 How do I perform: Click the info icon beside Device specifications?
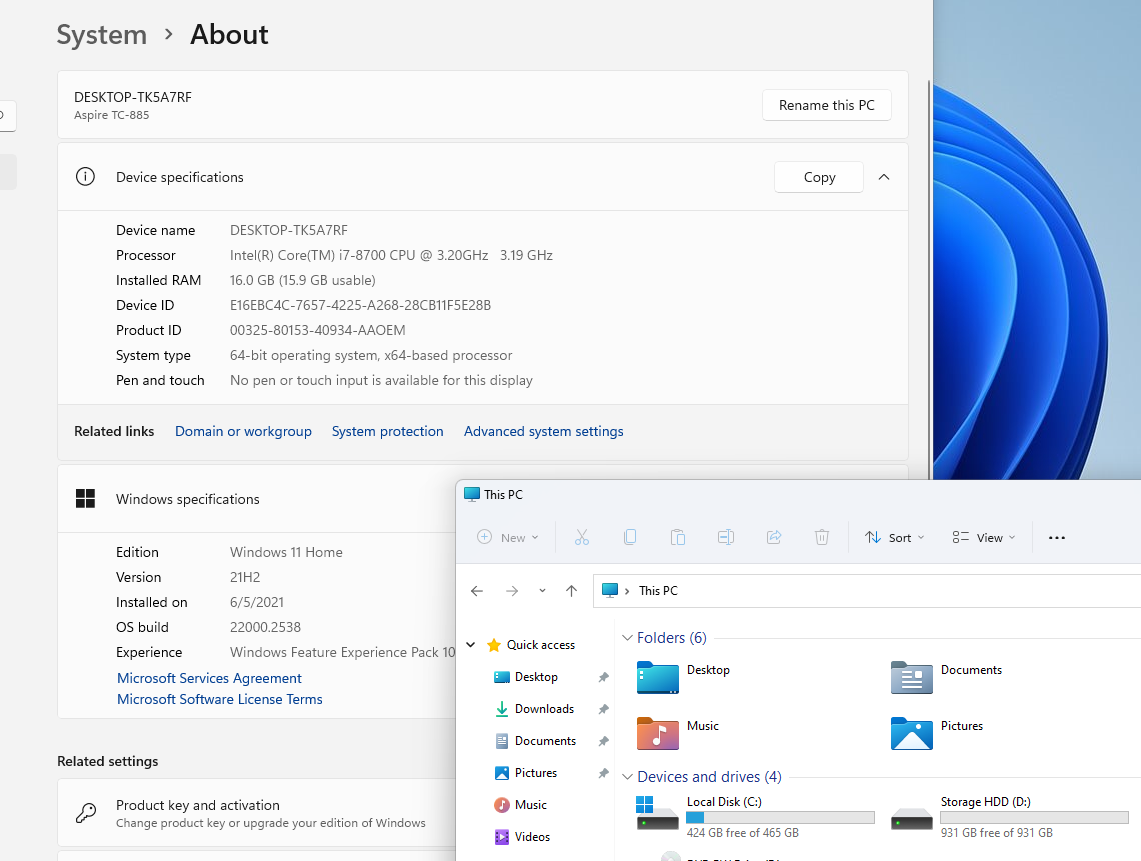click(x=85, y=177)
